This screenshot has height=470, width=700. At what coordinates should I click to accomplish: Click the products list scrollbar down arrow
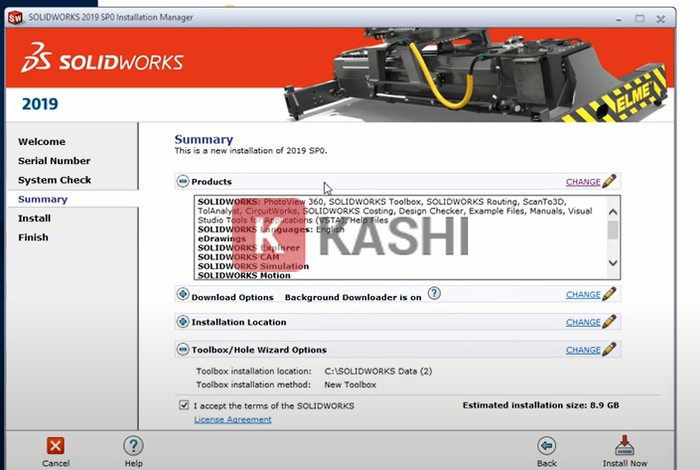coord(612,263)
